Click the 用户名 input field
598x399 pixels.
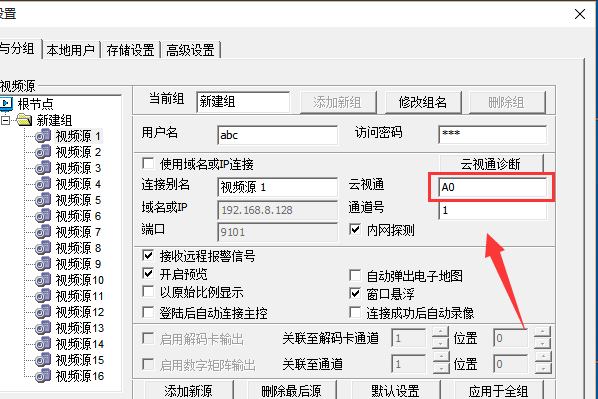click(277, 135)
